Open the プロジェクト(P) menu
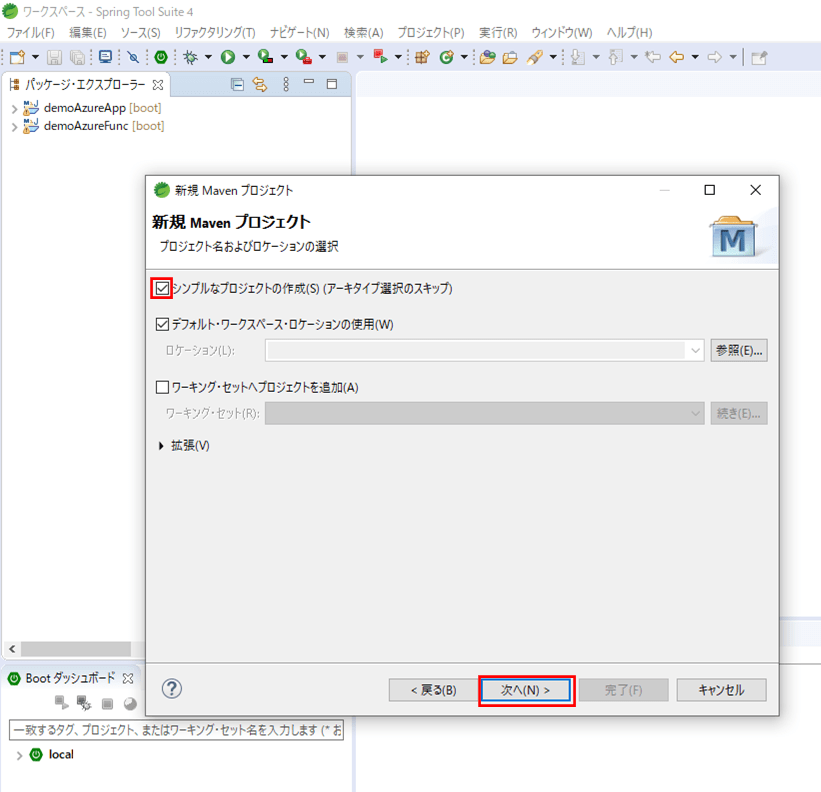The height and width of the screenshot is (792, 821). click(x=430, y=33)
